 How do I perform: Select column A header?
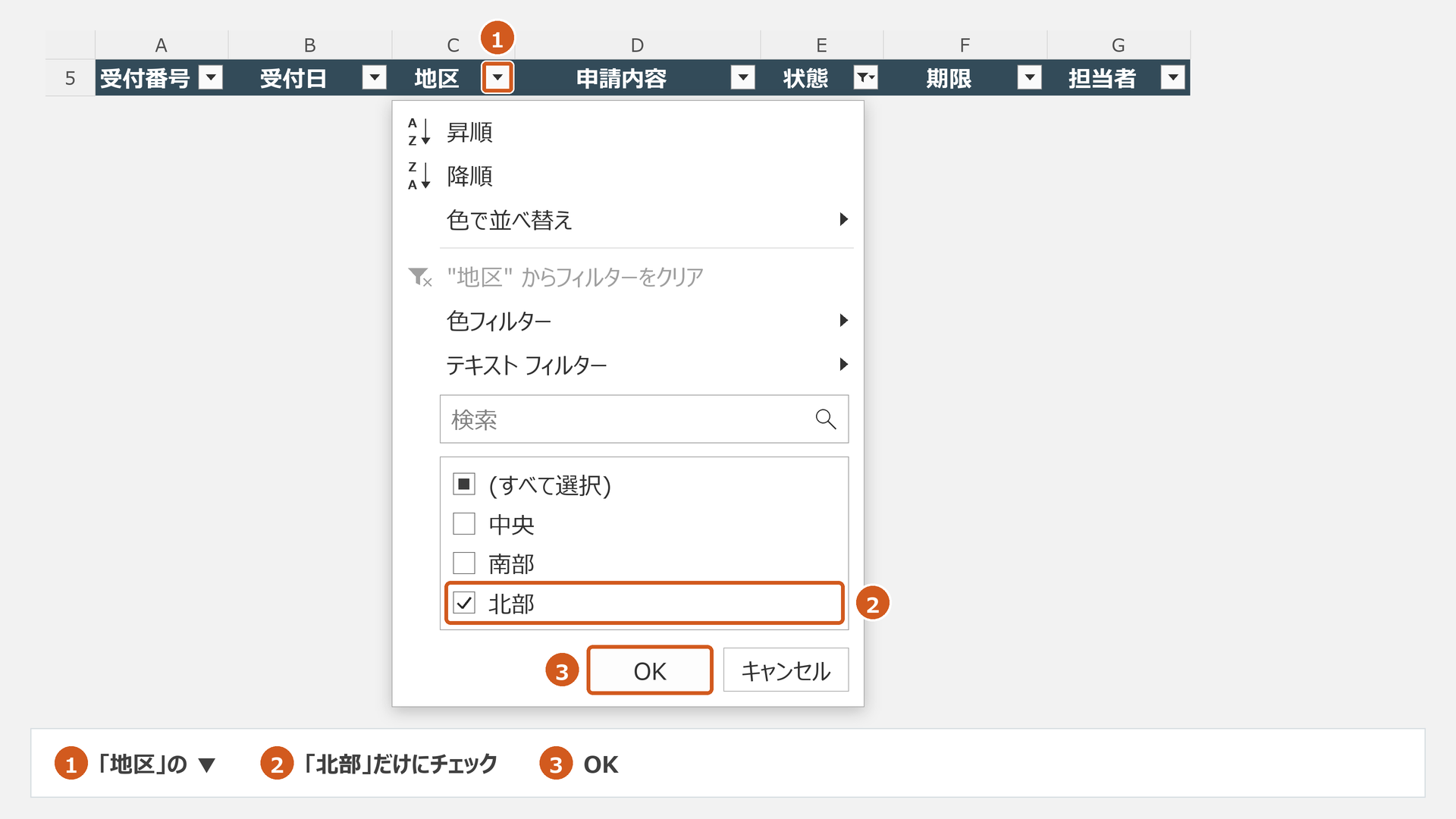(162, 45)
